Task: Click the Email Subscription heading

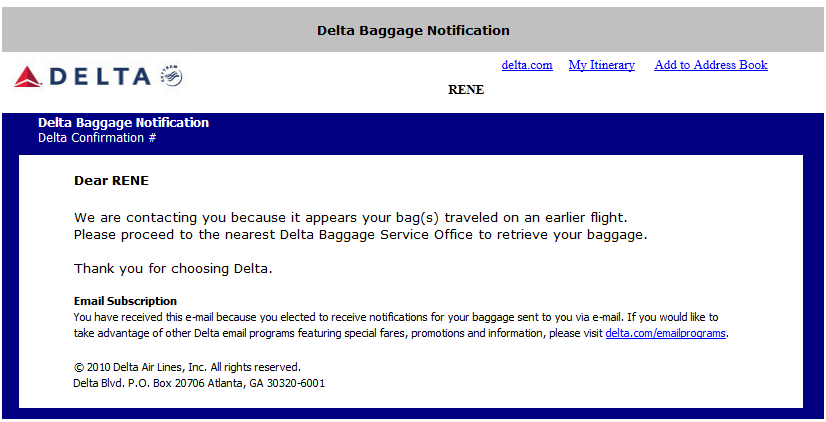Action: tap(125, 301)
